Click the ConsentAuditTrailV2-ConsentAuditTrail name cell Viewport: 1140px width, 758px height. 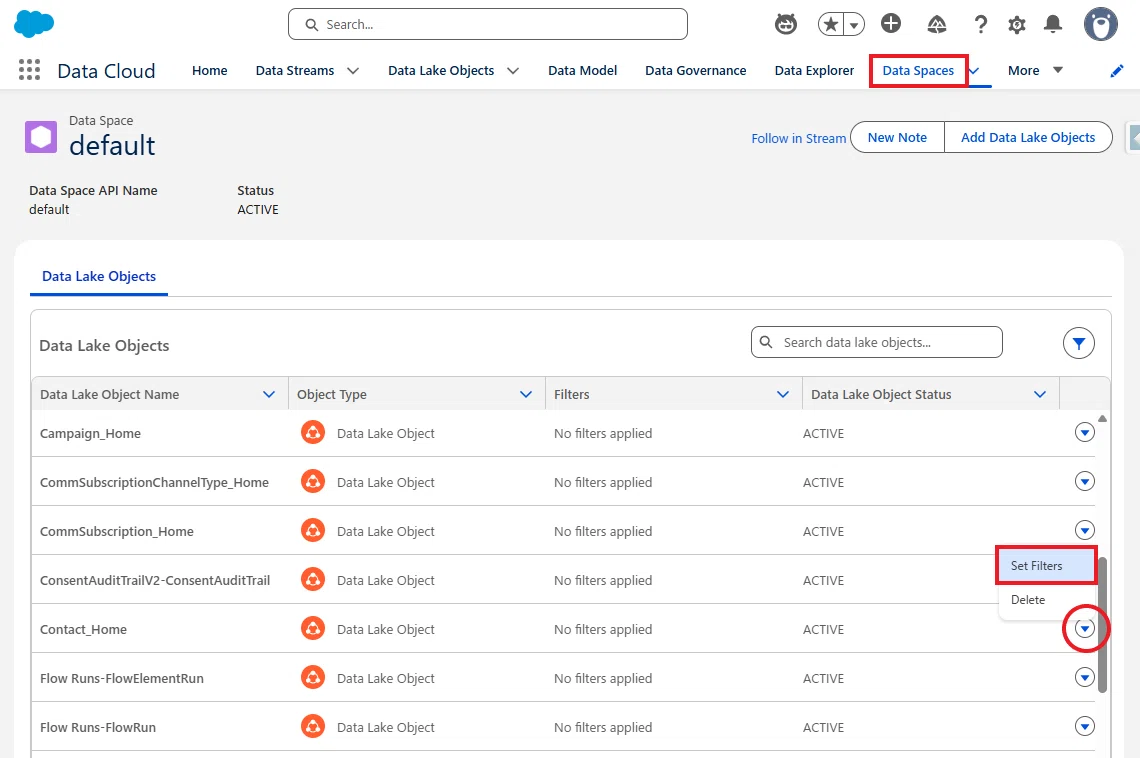155,580
